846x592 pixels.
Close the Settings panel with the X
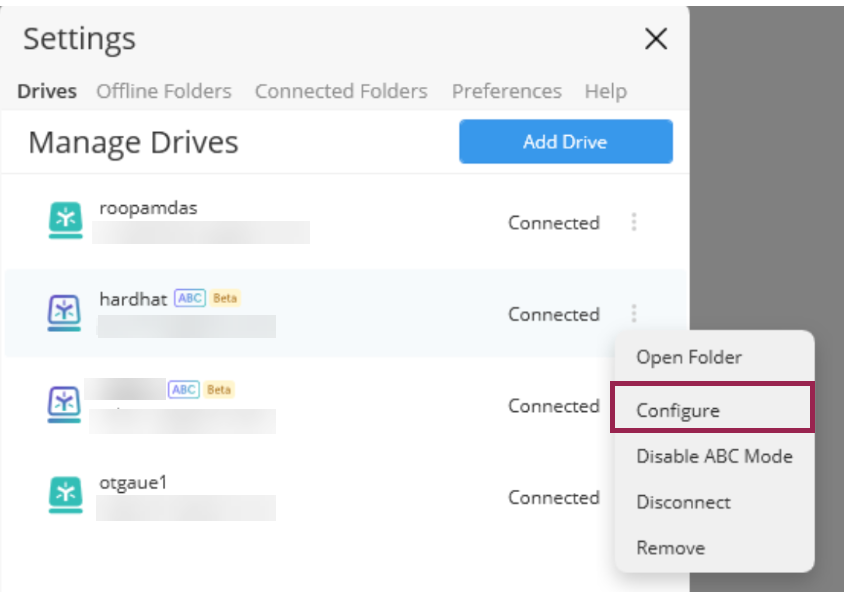point(655,39)
